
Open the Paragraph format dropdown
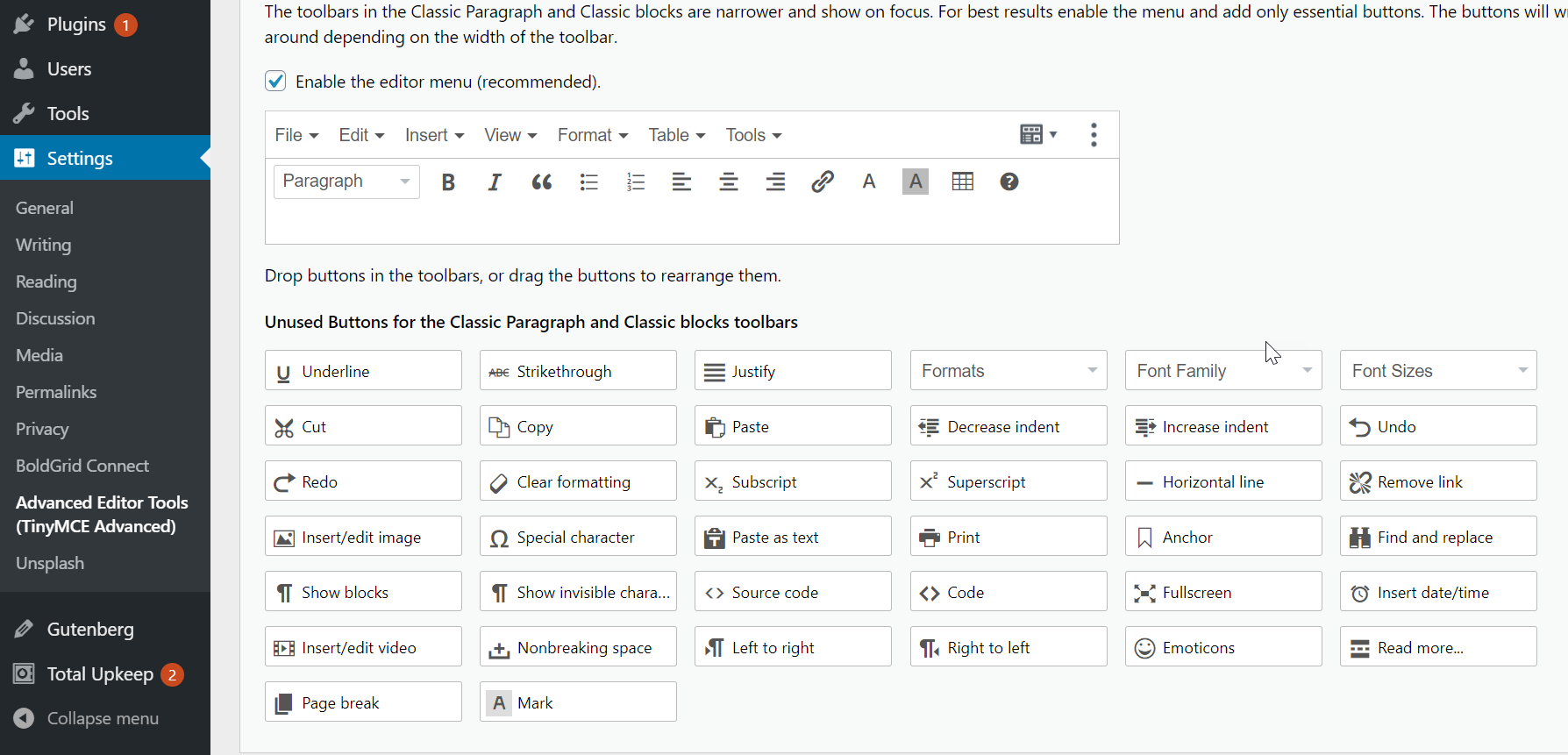(346, 182)
